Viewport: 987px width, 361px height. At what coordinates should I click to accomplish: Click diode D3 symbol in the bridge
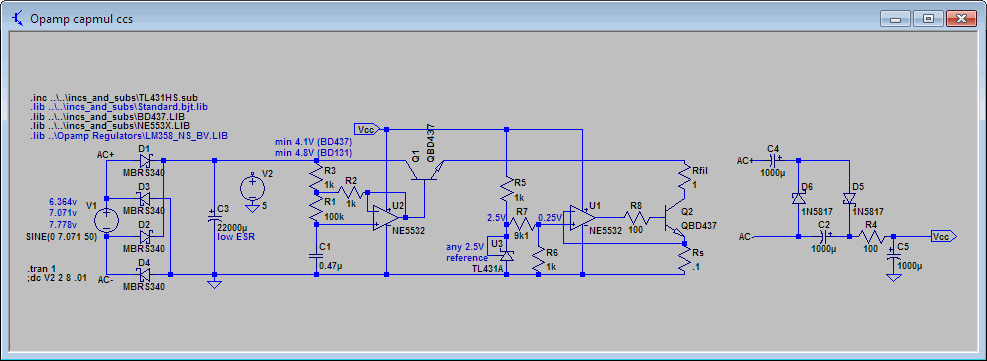pyautogui.click(x=145, y=199)
